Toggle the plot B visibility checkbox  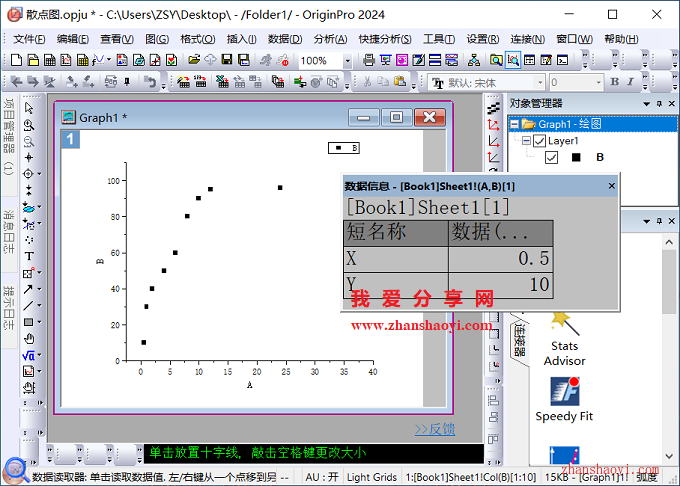tap(551, 157)
